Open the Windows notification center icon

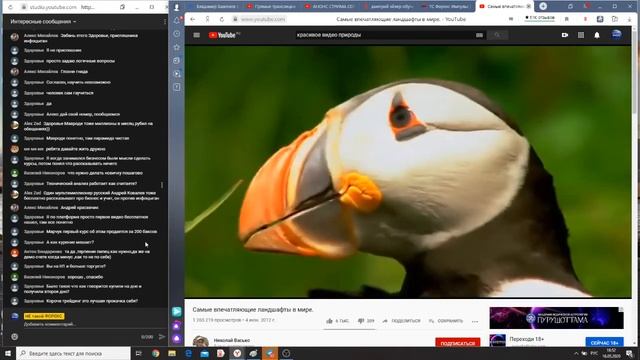[629, 353]
